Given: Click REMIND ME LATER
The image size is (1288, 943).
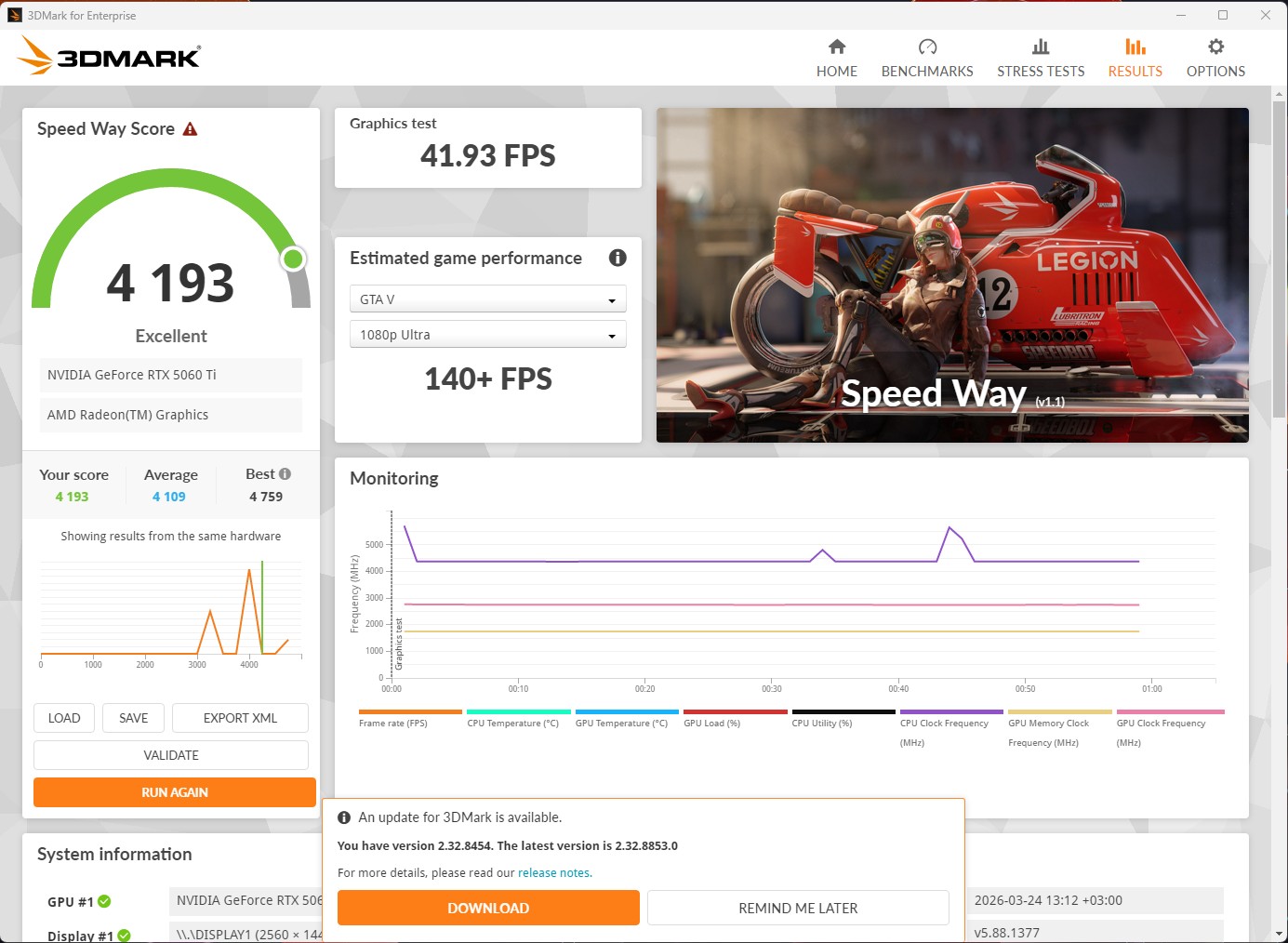Looking at the screenshot, I should pos(798,908).
